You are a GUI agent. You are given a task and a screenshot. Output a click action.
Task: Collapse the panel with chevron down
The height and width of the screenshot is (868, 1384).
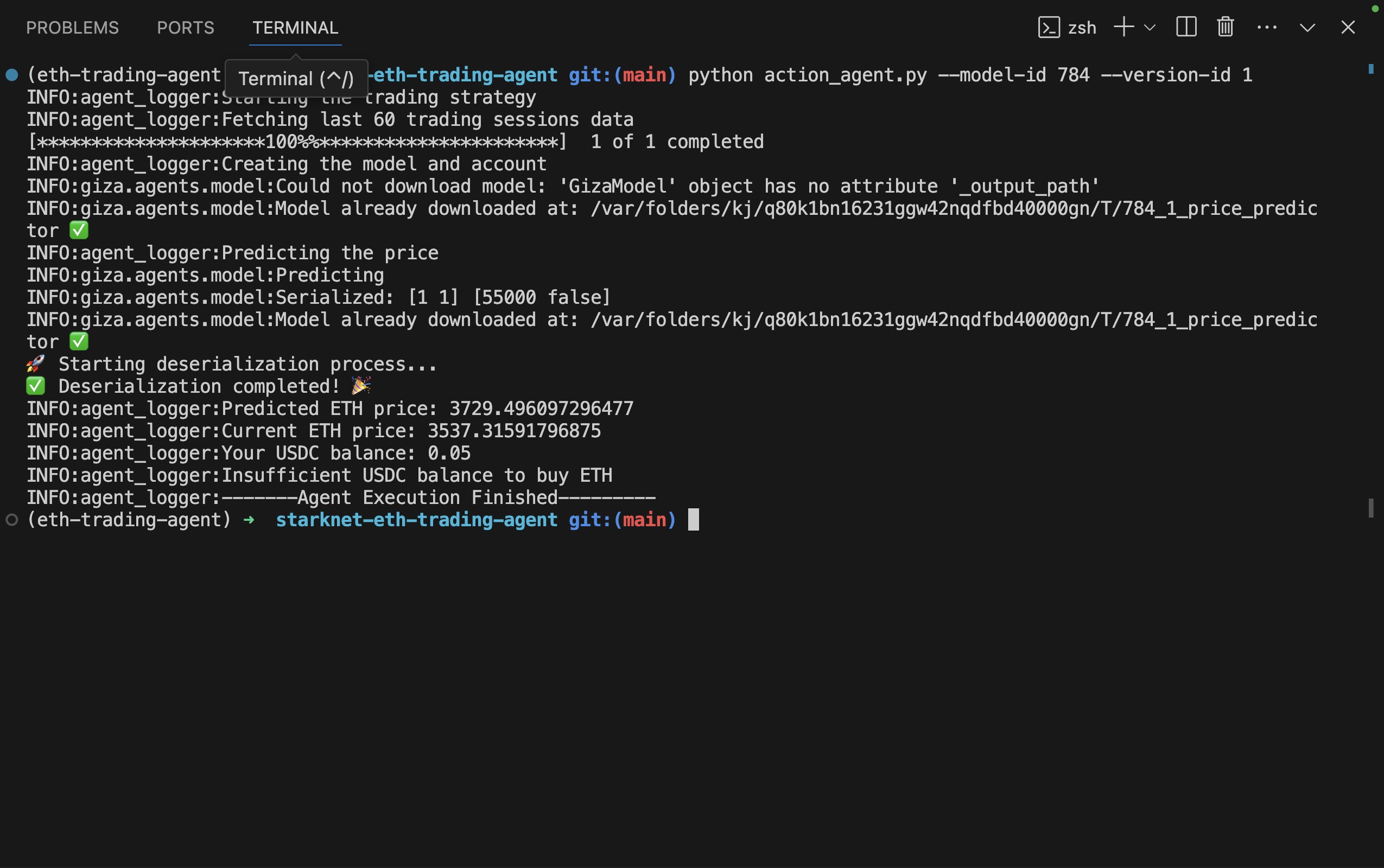(x=1307, y=28)
